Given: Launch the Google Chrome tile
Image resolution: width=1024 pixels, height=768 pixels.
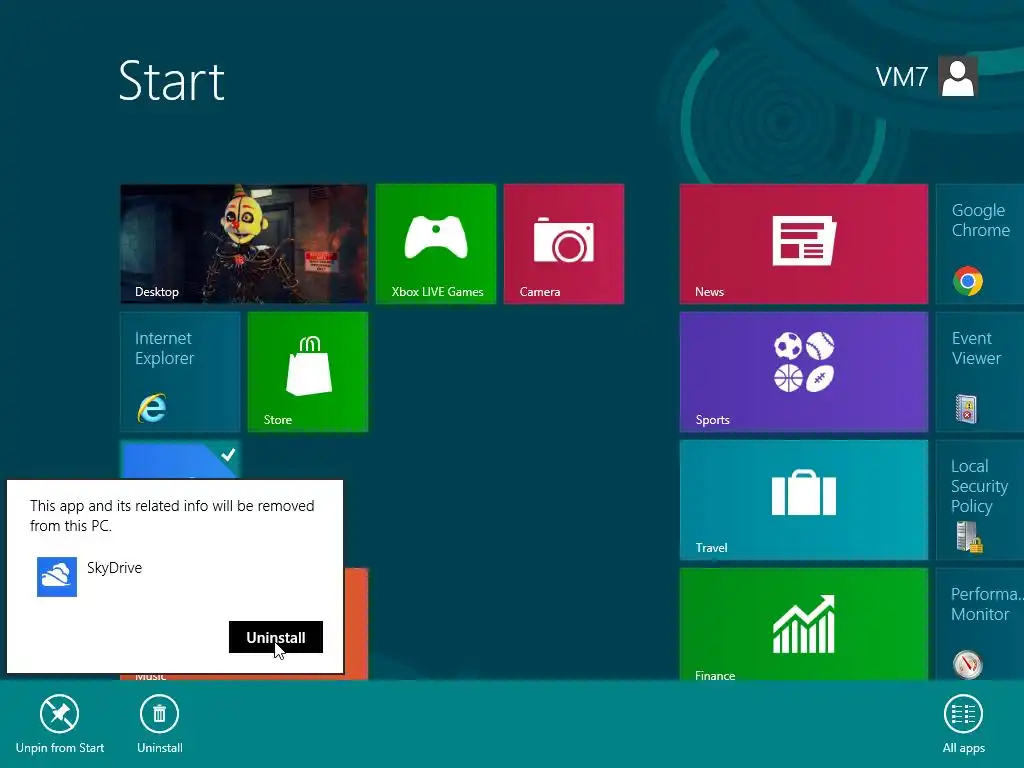Looking at the screenshot, I should pyautogui.click(x=980, y=244).
